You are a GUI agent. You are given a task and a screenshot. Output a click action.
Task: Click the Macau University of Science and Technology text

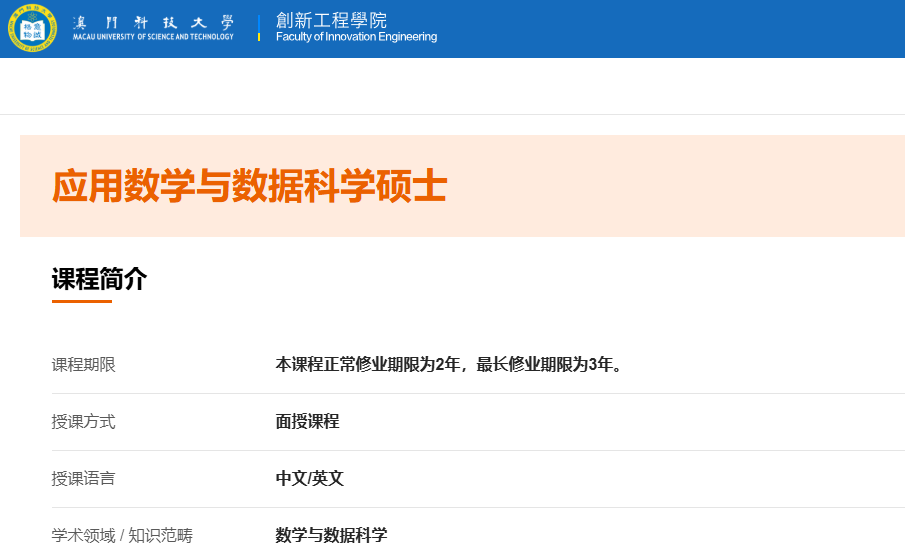tap(153, 37)
